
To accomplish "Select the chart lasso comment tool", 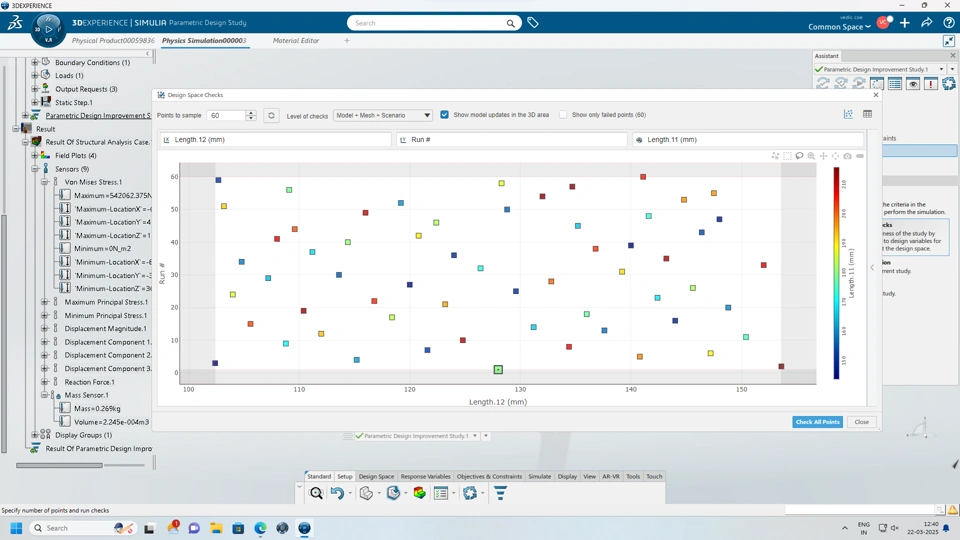I will click(800, 156).
